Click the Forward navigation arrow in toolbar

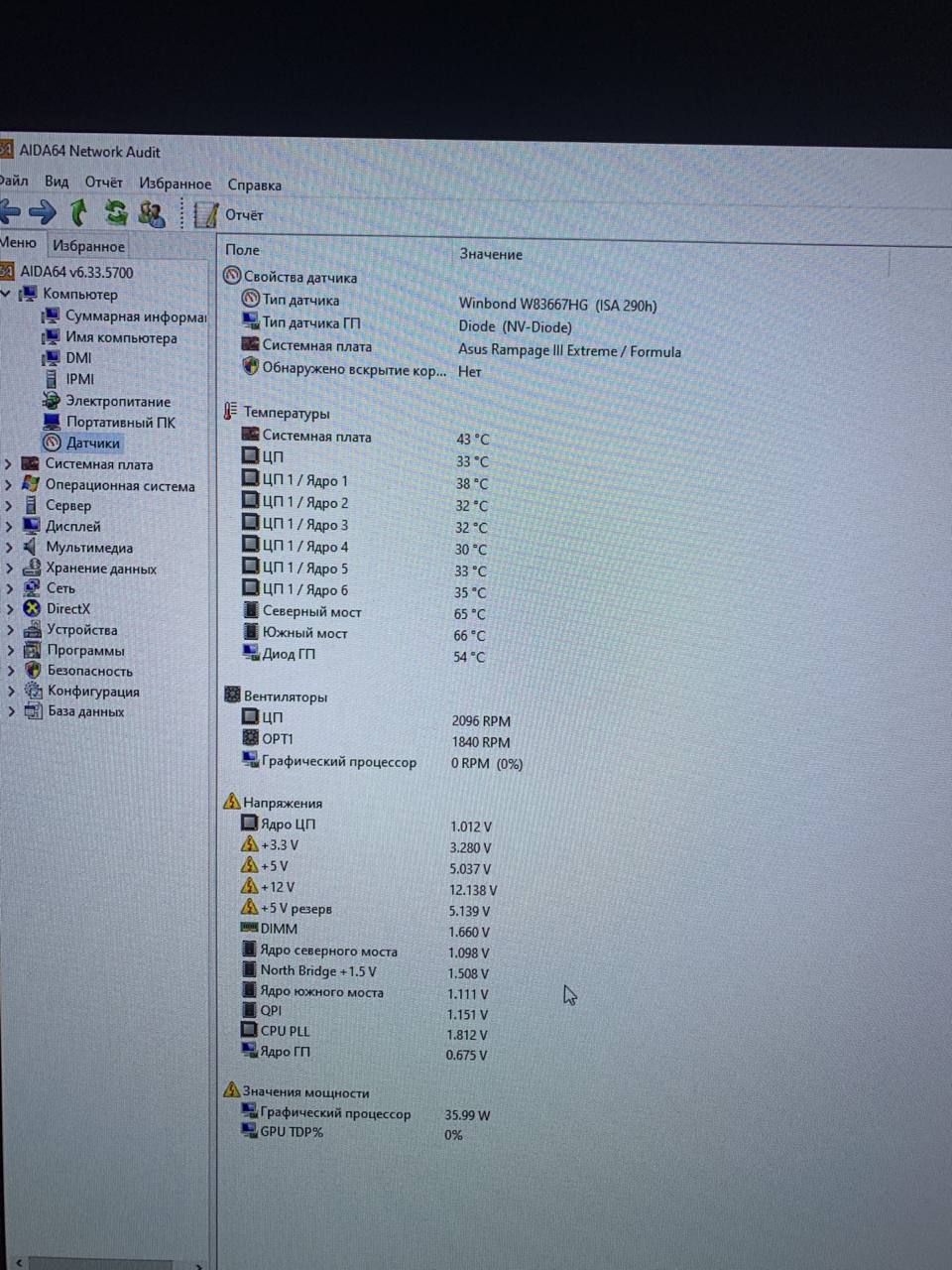point(42,211)
